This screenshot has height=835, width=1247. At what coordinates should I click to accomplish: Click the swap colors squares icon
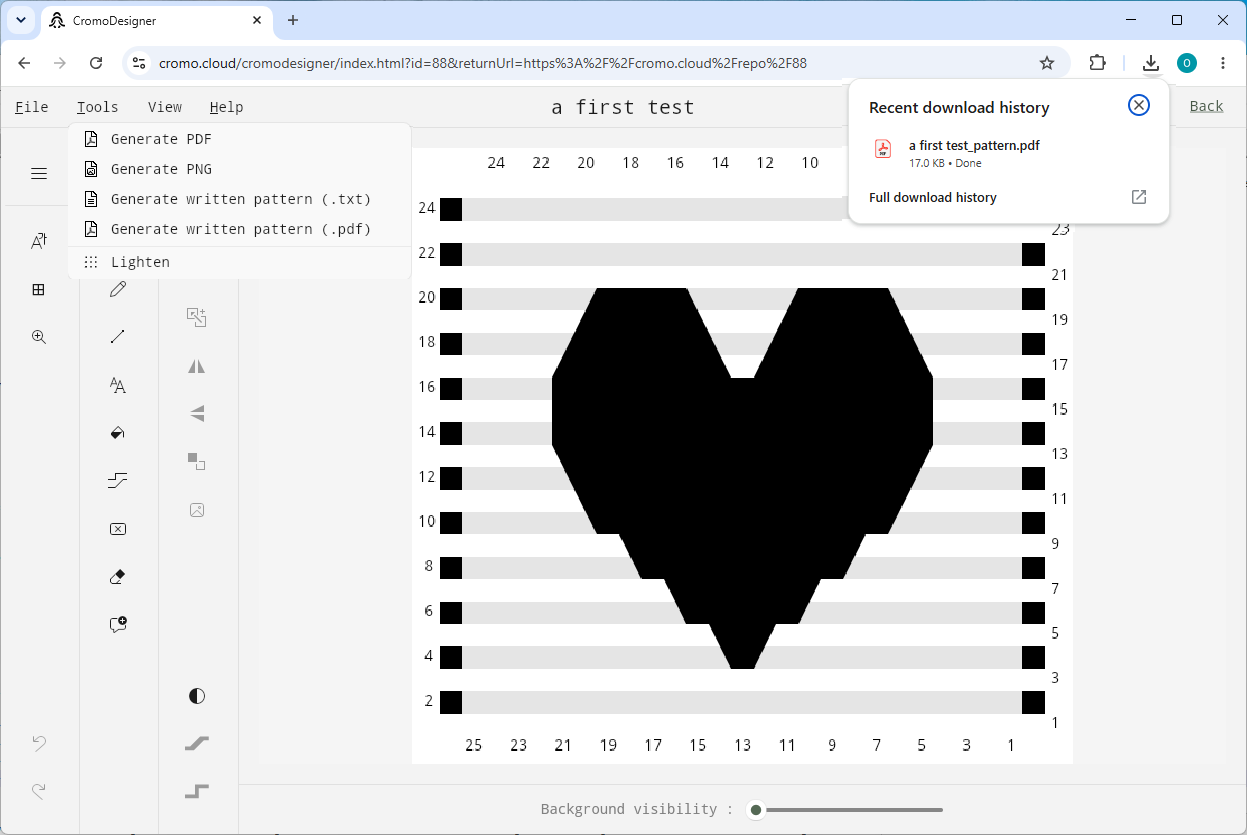coord(197,461)
